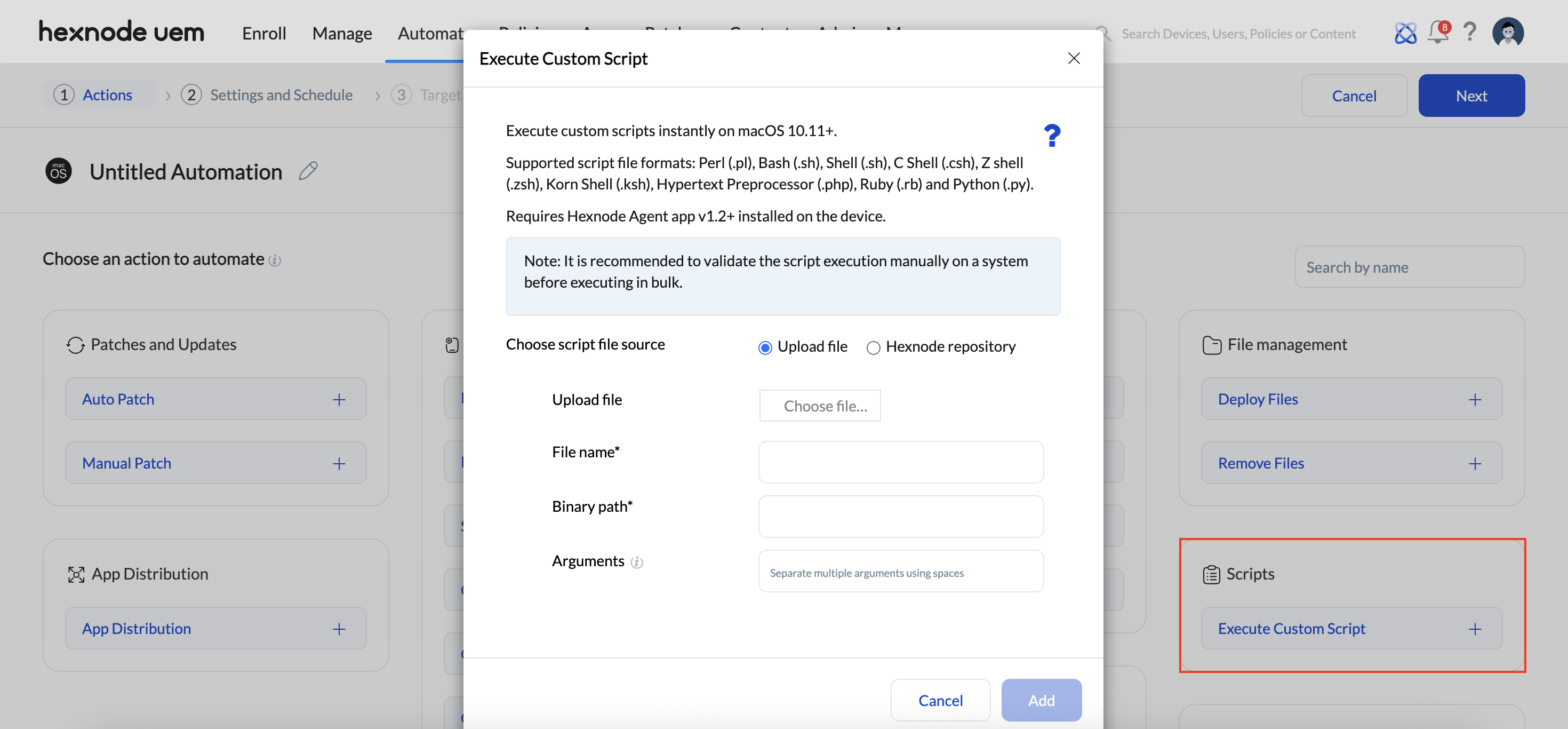Open the user profile avatar
This screenshot has height=729, width=1568.
pyautogui.click(x=1507, y=32)
